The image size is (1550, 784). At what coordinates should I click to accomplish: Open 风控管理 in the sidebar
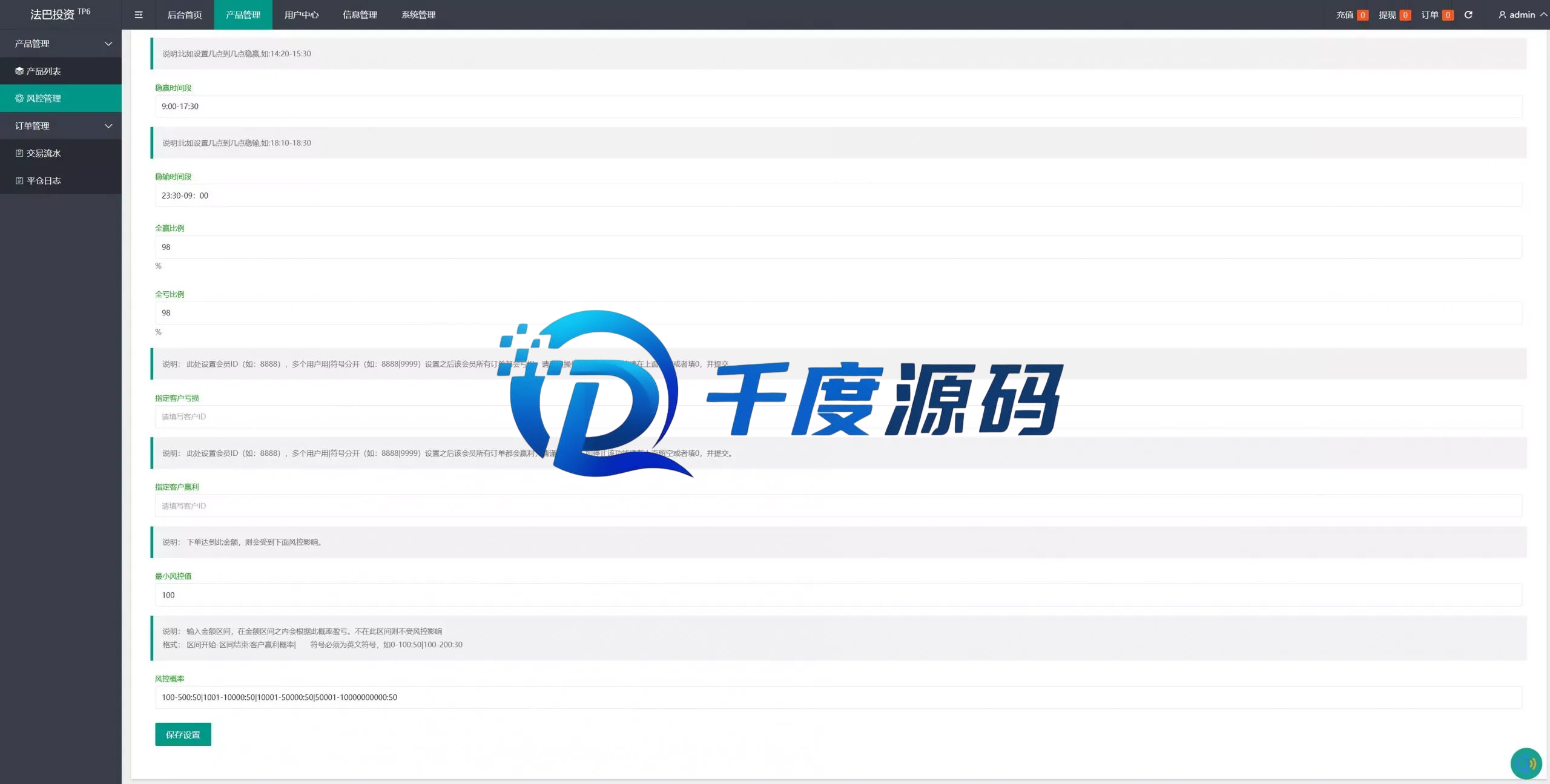click(61, 98)
